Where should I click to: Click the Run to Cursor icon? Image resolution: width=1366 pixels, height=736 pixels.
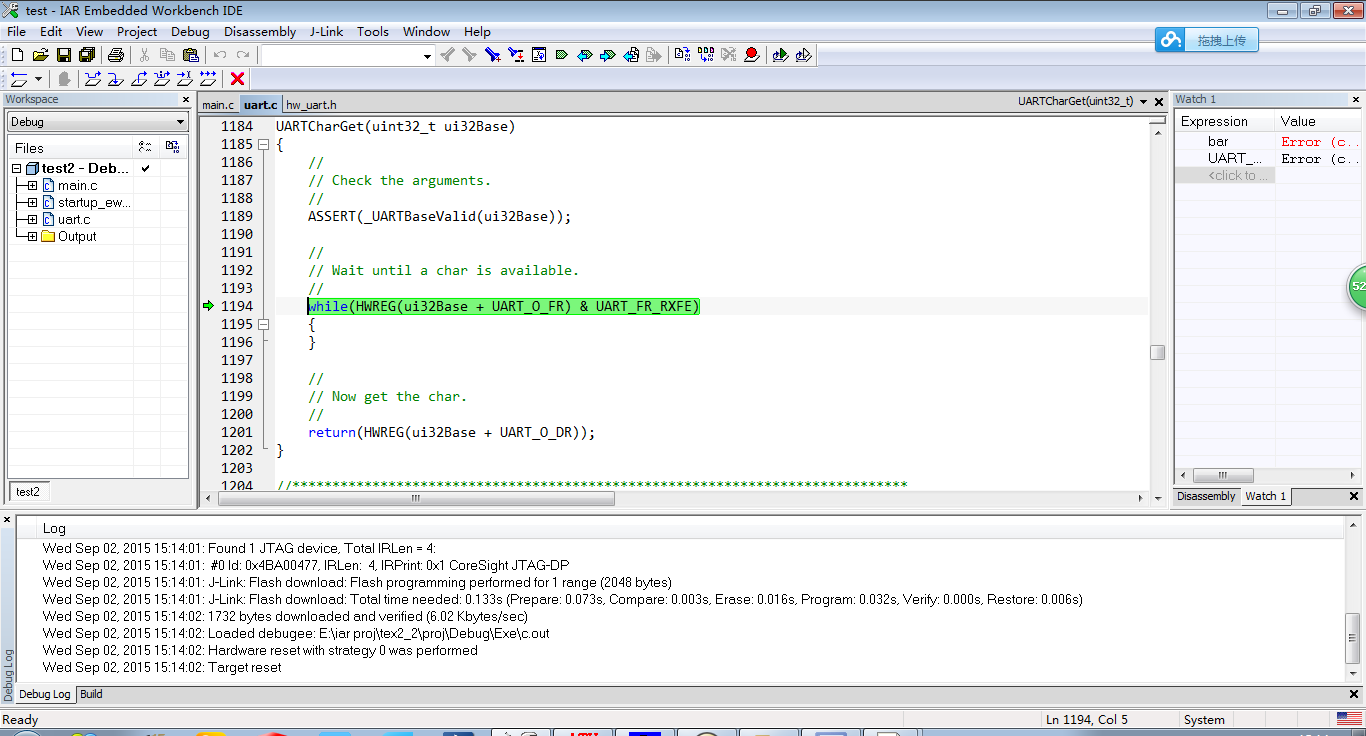tap(185, 79)
